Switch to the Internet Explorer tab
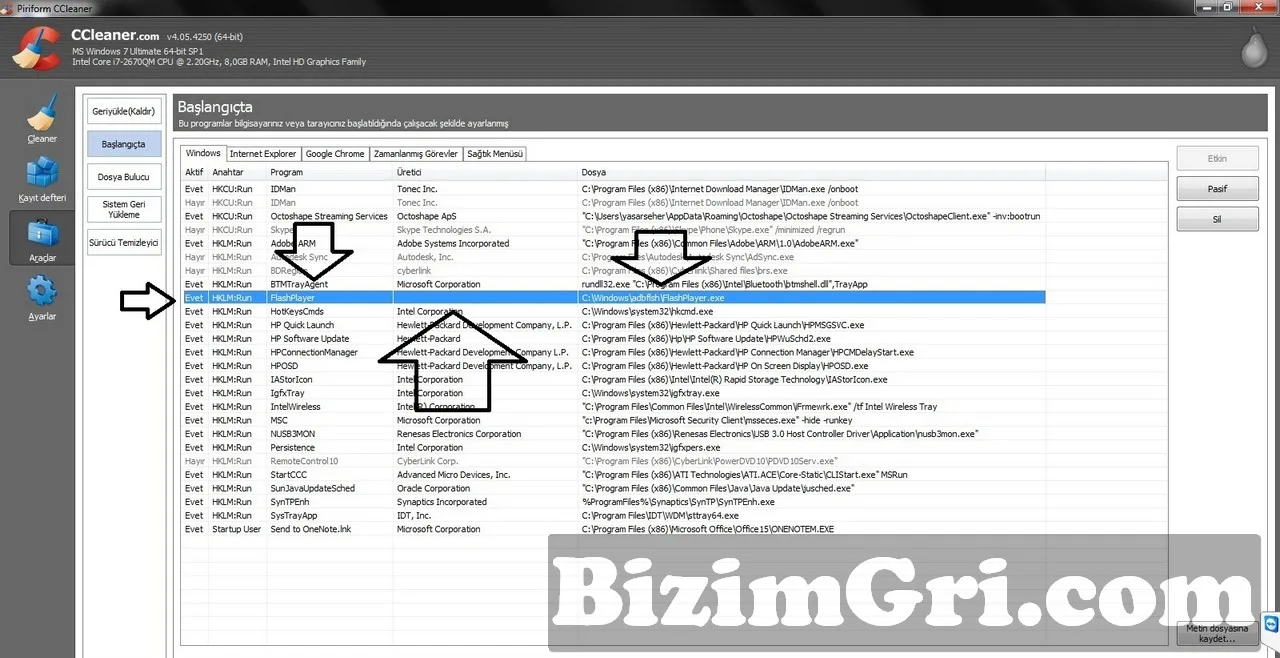The image size is (1280, 658). coord(263,154)
